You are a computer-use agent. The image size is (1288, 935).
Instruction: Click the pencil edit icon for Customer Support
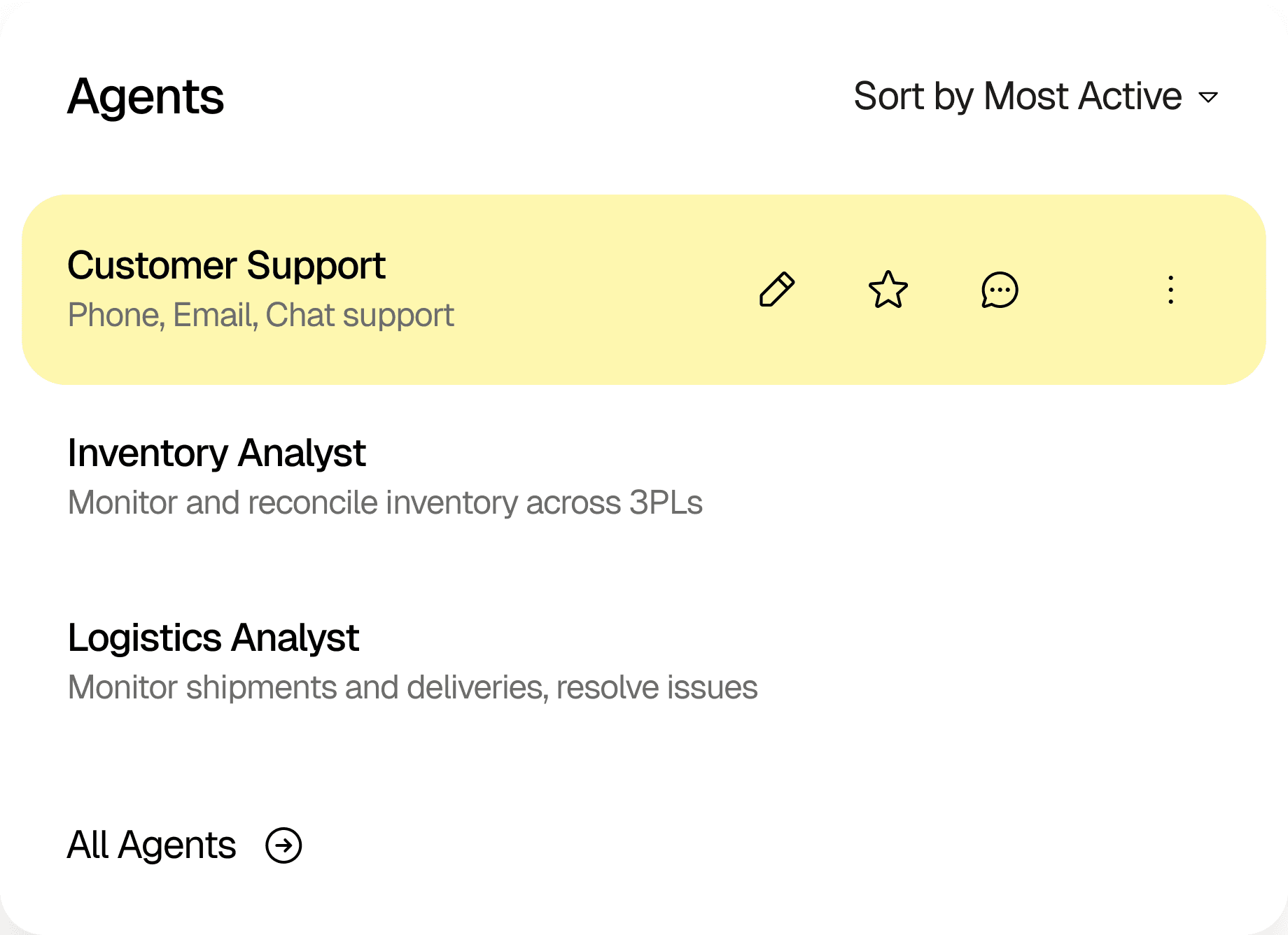tap(777, 289)
